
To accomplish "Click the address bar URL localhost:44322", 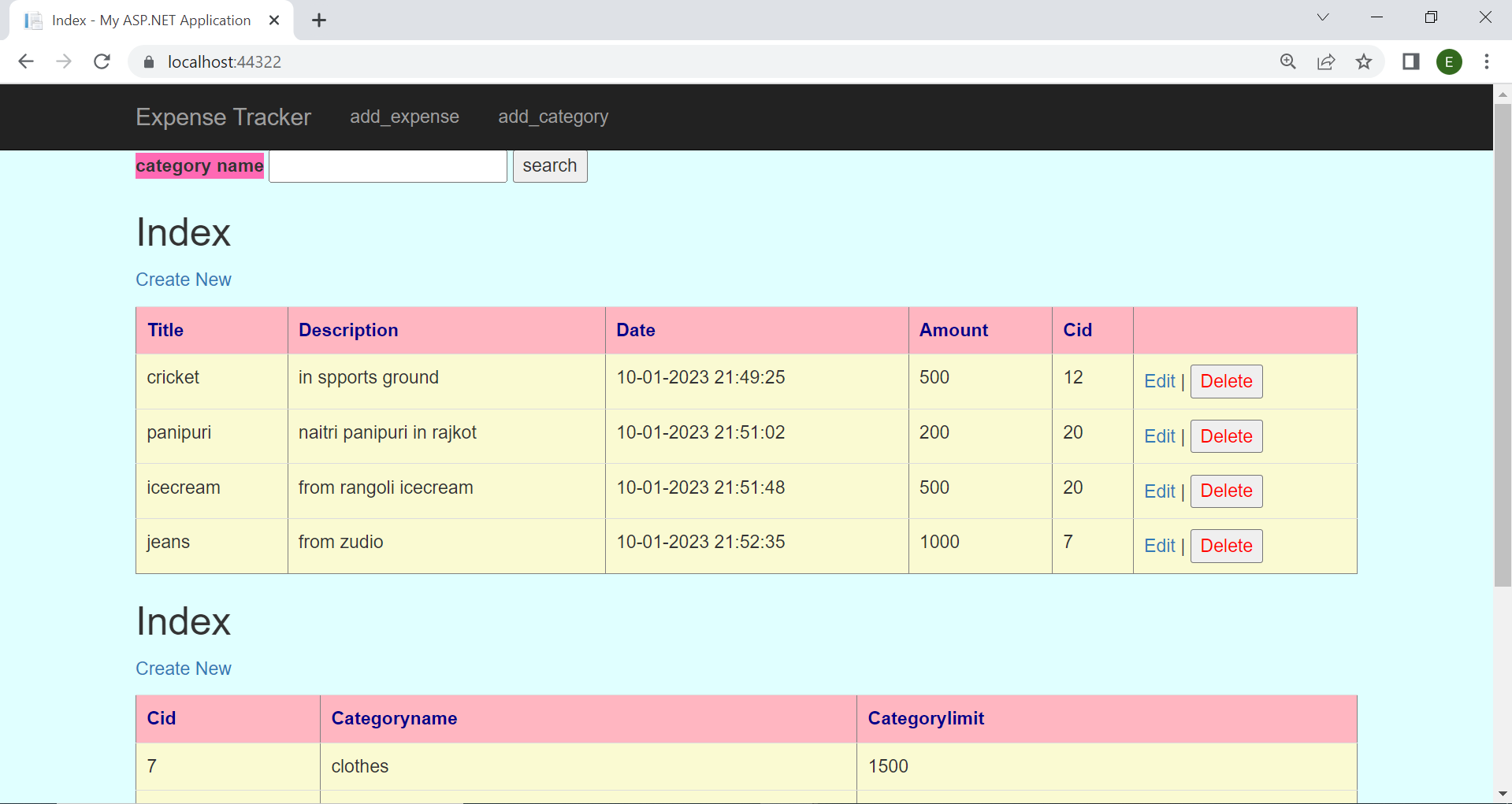I will coord(225,62).
